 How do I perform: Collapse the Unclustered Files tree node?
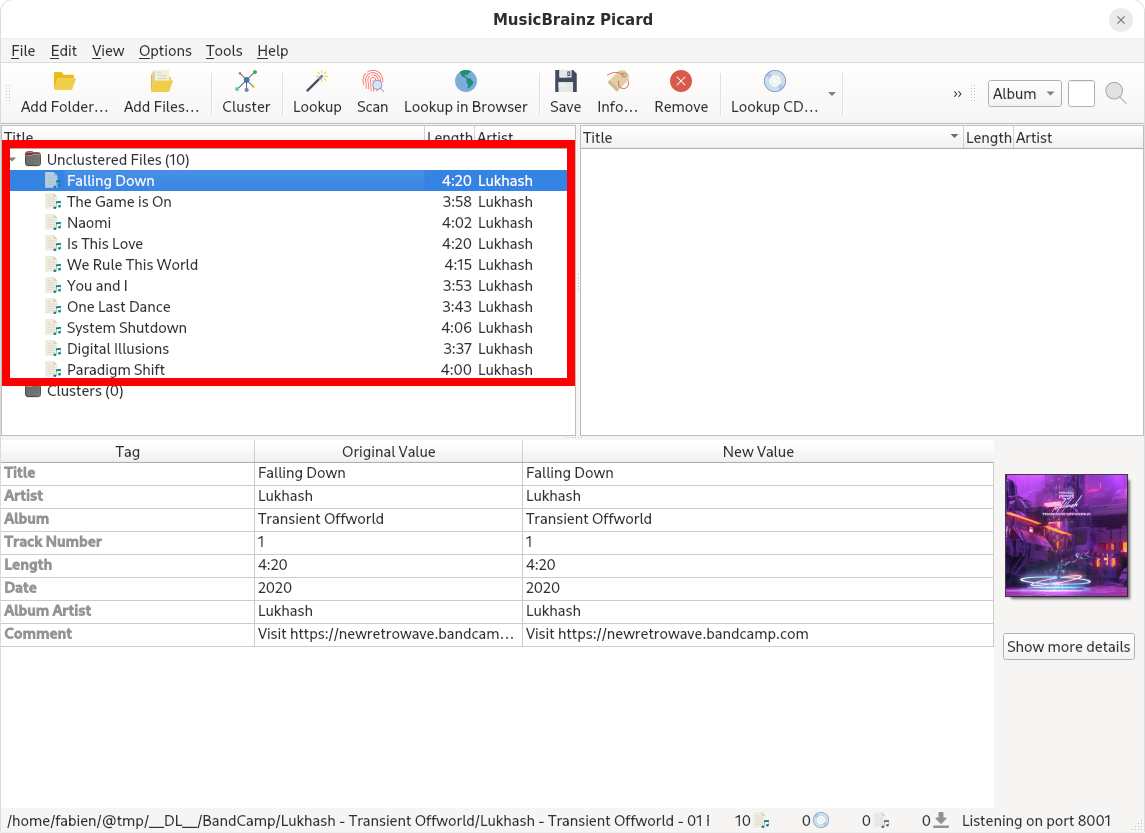[x=12, y=159]
